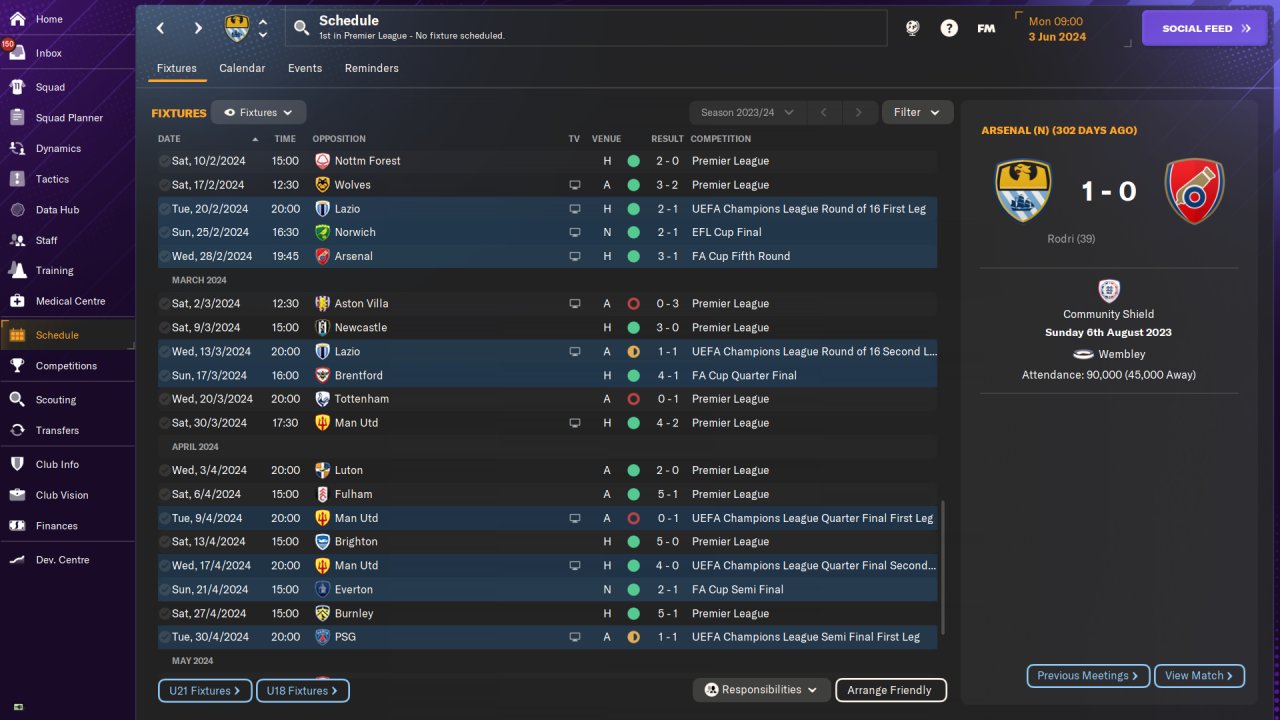Viewport: 1280px width, 720px height.
Task: Click the search magnifier icon
Action: point(302,28)
